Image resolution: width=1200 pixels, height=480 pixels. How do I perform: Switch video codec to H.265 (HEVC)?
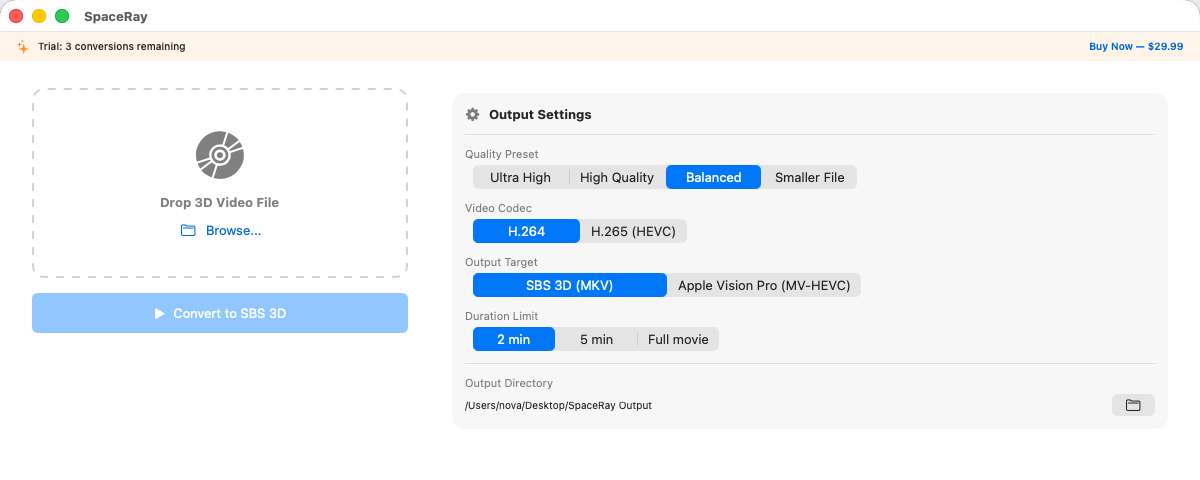click(x=633, y=232)
